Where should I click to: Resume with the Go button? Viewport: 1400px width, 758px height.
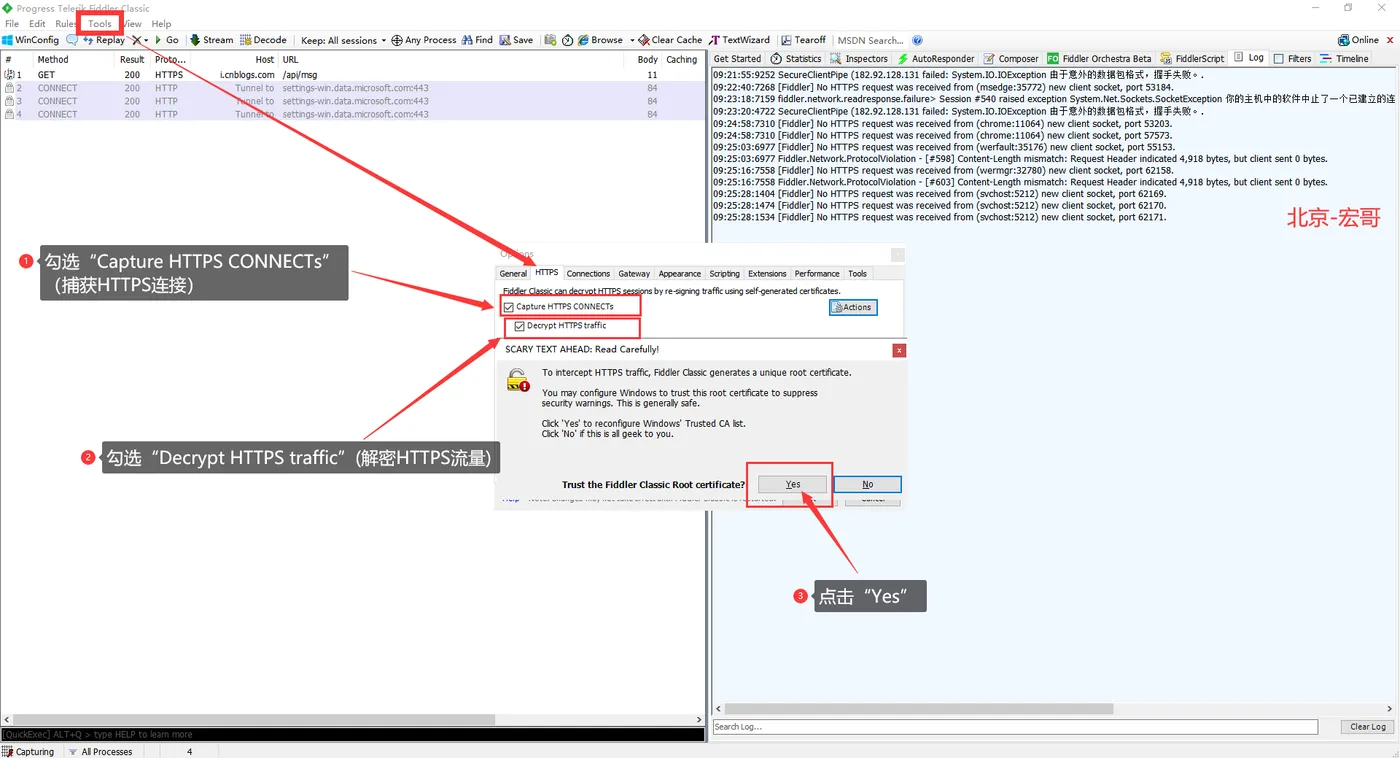pos(166,40)
